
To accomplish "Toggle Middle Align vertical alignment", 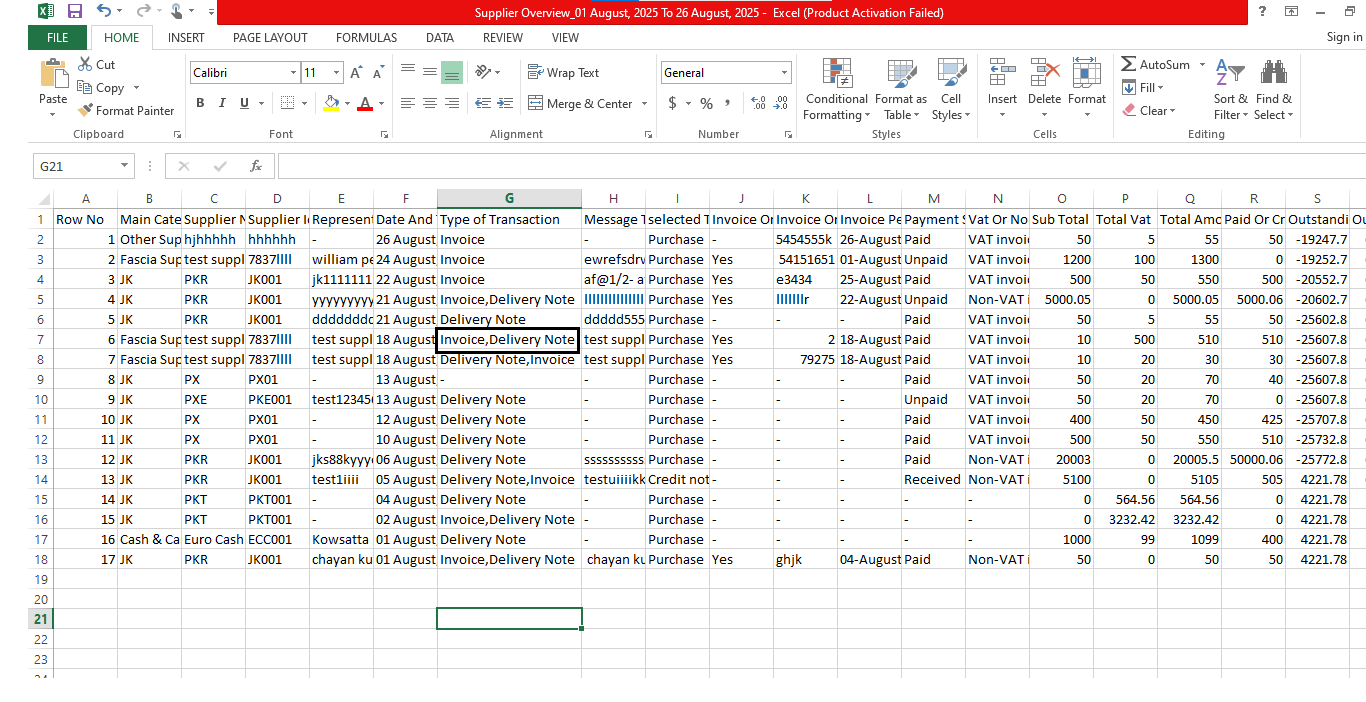I will click(x=429, y=72).
